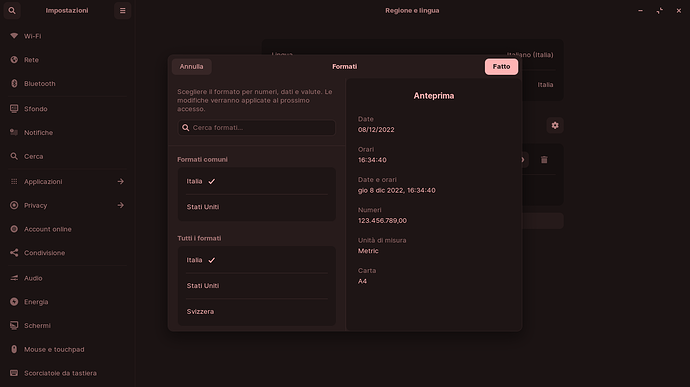This screenshot has height=387, width=690.
Task: Focus the Cerca formati search field
Action: pos(257,128)
